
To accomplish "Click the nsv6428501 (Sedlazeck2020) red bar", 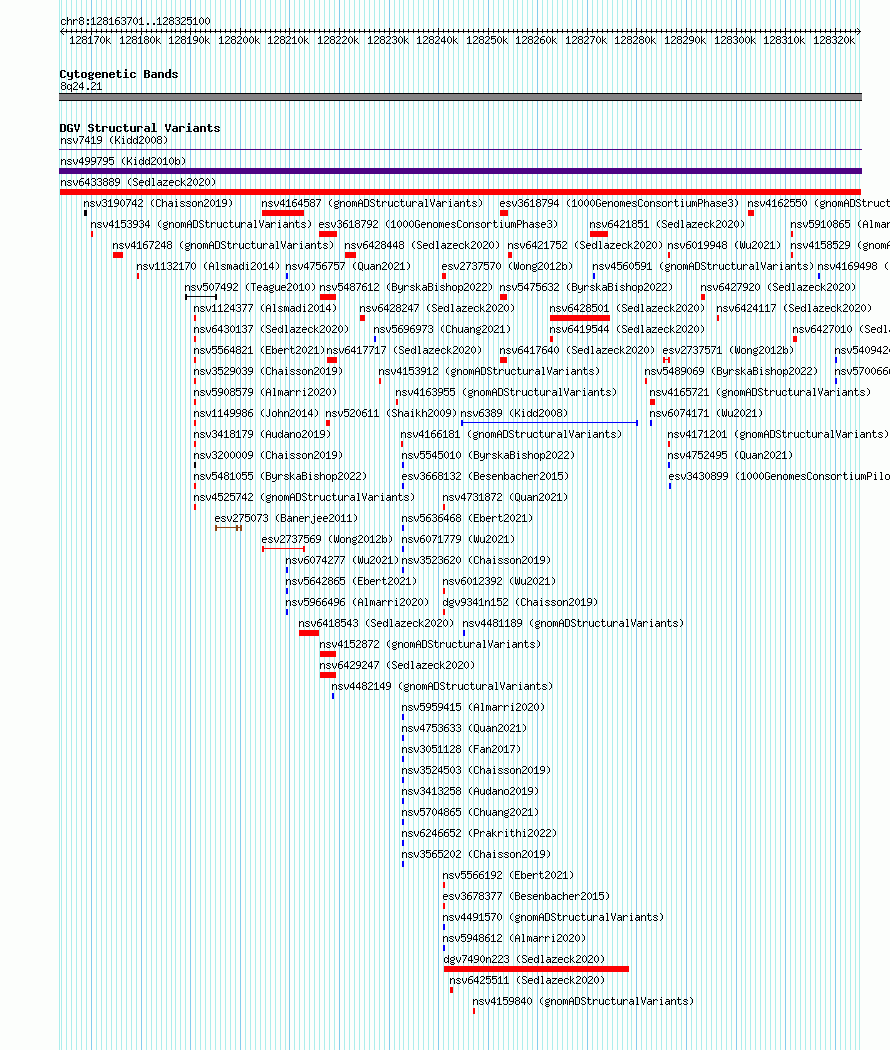I will [x=579, y=318].
